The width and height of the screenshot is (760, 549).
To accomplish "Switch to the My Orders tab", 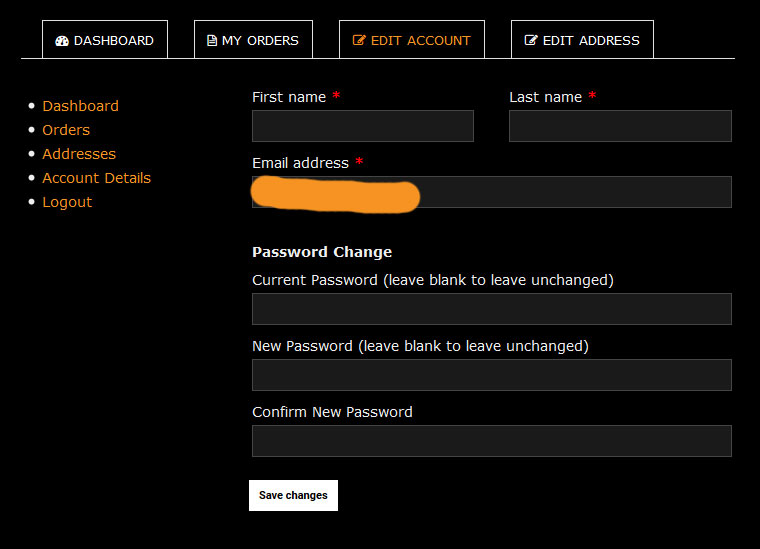I will (253, 40).
